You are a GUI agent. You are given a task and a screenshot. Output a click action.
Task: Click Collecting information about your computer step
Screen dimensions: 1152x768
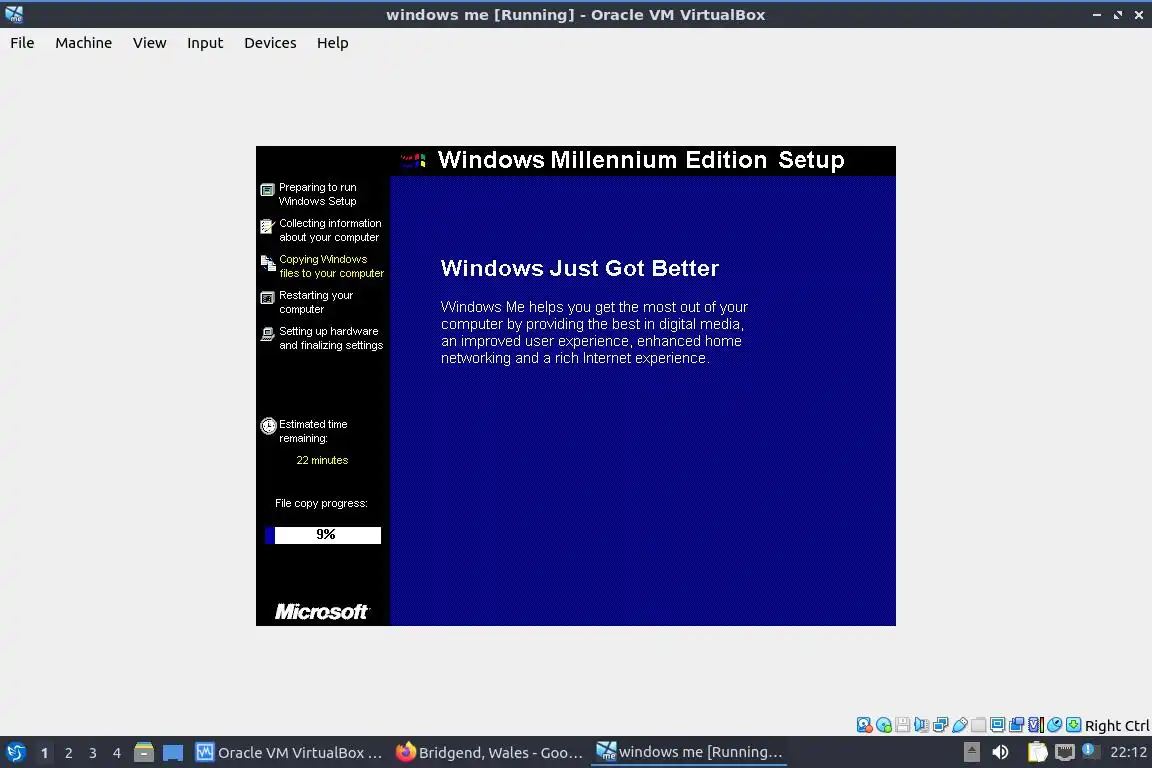click(x=330, y=230)
